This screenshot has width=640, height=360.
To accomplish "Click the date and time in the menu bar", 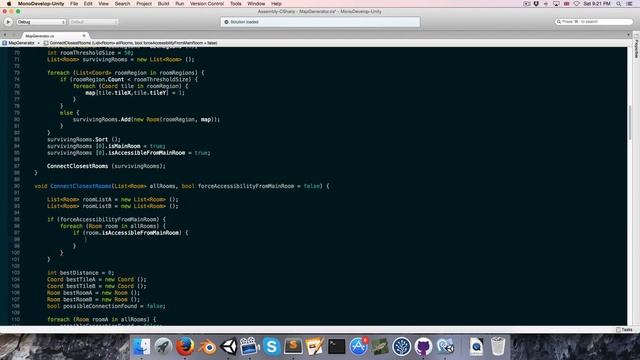I will (x=597, y=3).
